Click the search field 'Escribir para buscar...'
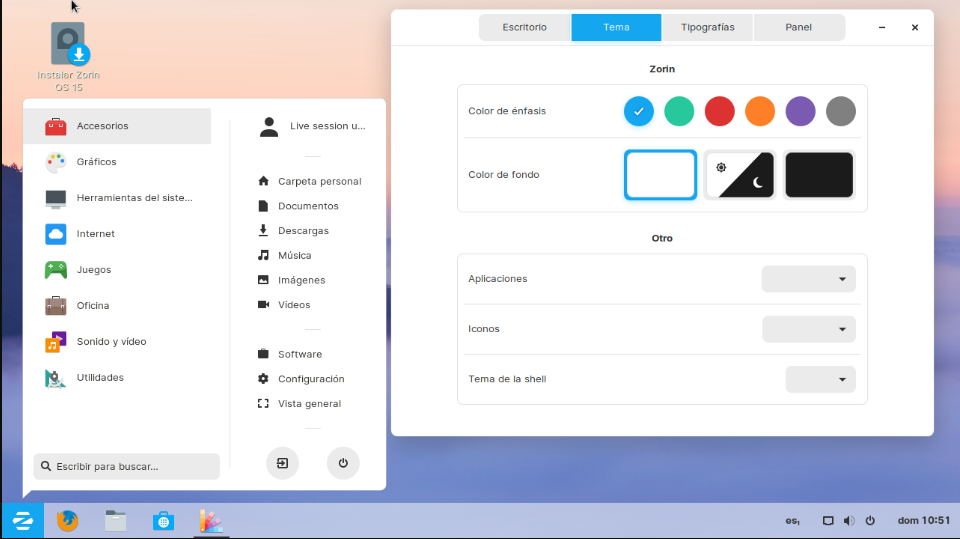 coord(127,466)
